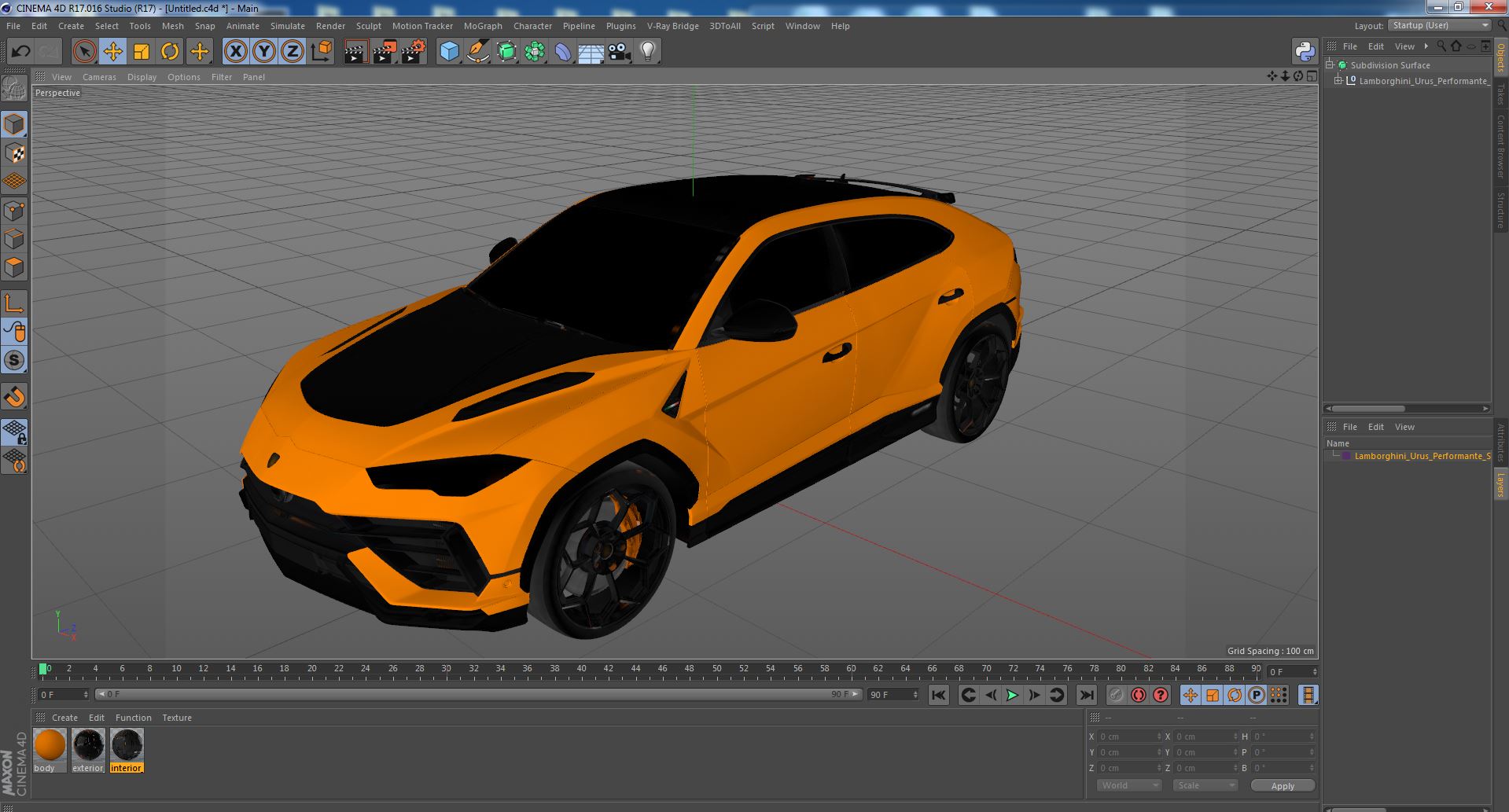
Task: Activate the Move tool in top toolbar
Action: (x=112, y=52)
